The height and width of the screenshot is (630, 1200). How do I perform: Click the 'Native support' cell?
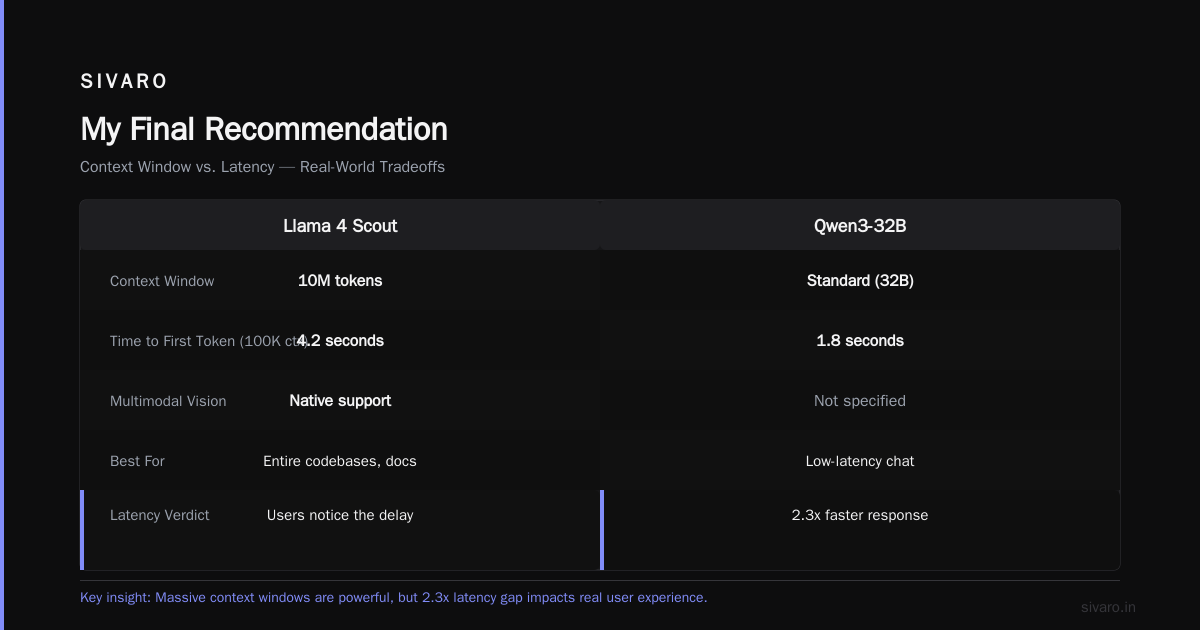click(340, 401)
